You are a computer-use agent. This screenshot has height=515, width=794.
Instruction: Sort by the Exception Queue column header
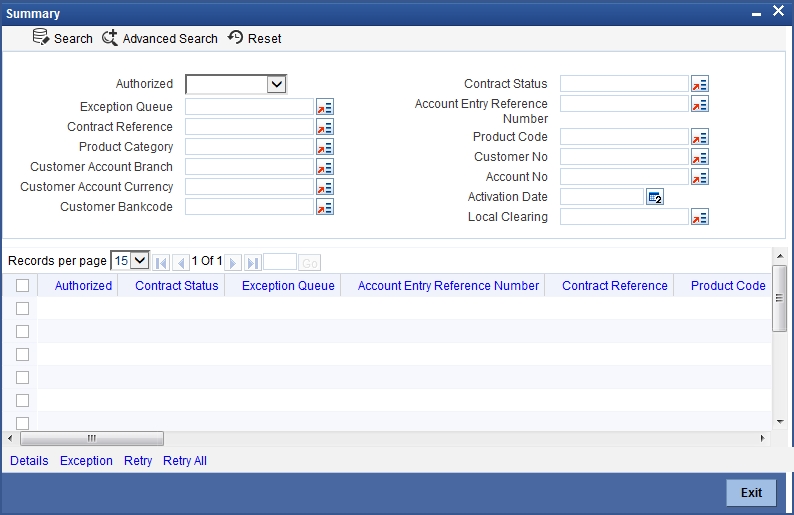coord(288,286)
